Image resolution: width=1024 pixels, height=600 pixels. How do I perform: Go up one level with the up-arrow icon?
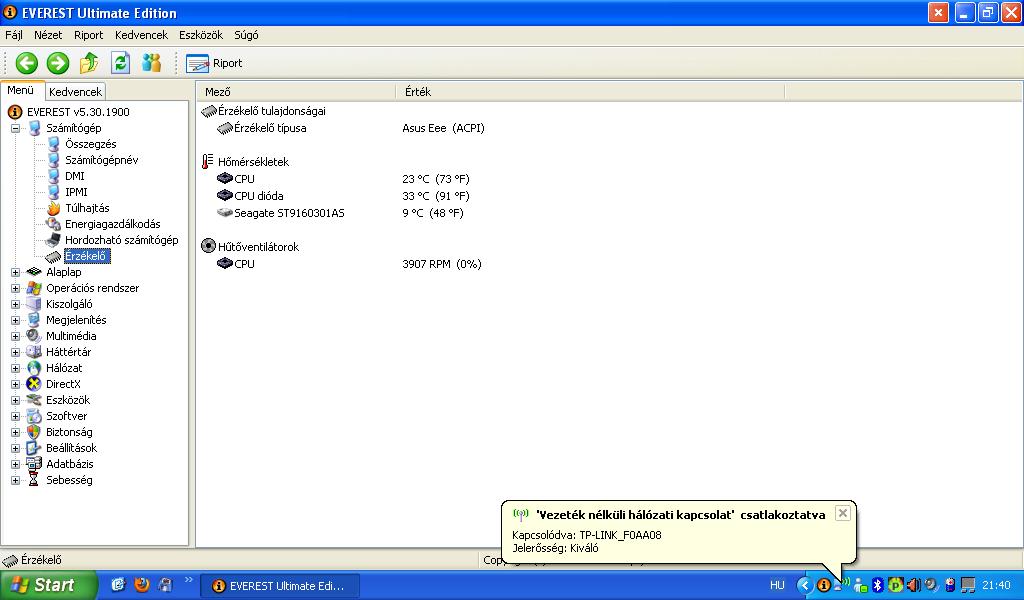tap(89, 63)
